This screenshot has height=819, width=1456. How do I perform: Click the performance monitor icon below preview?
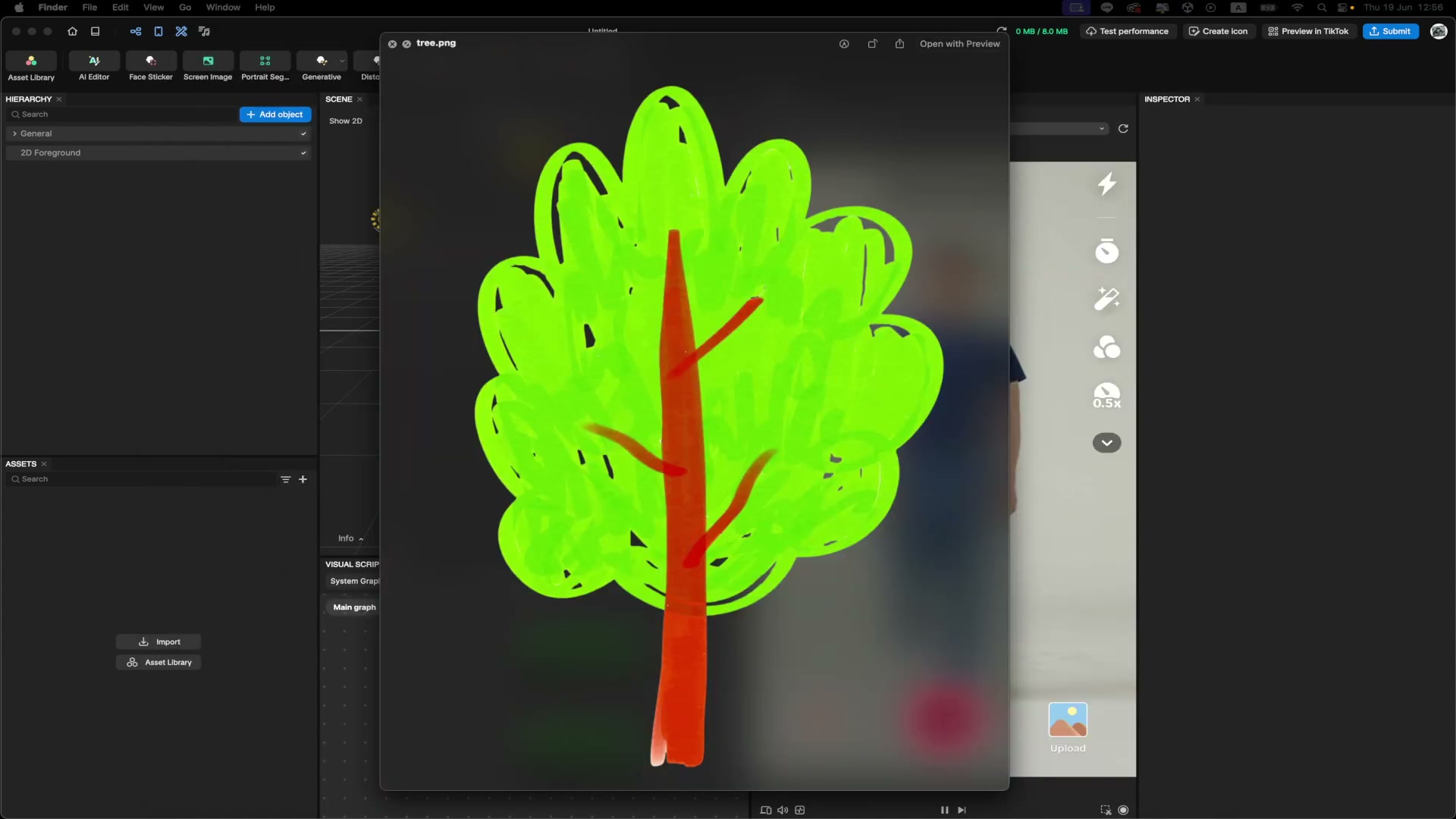(x=800, y=811)
